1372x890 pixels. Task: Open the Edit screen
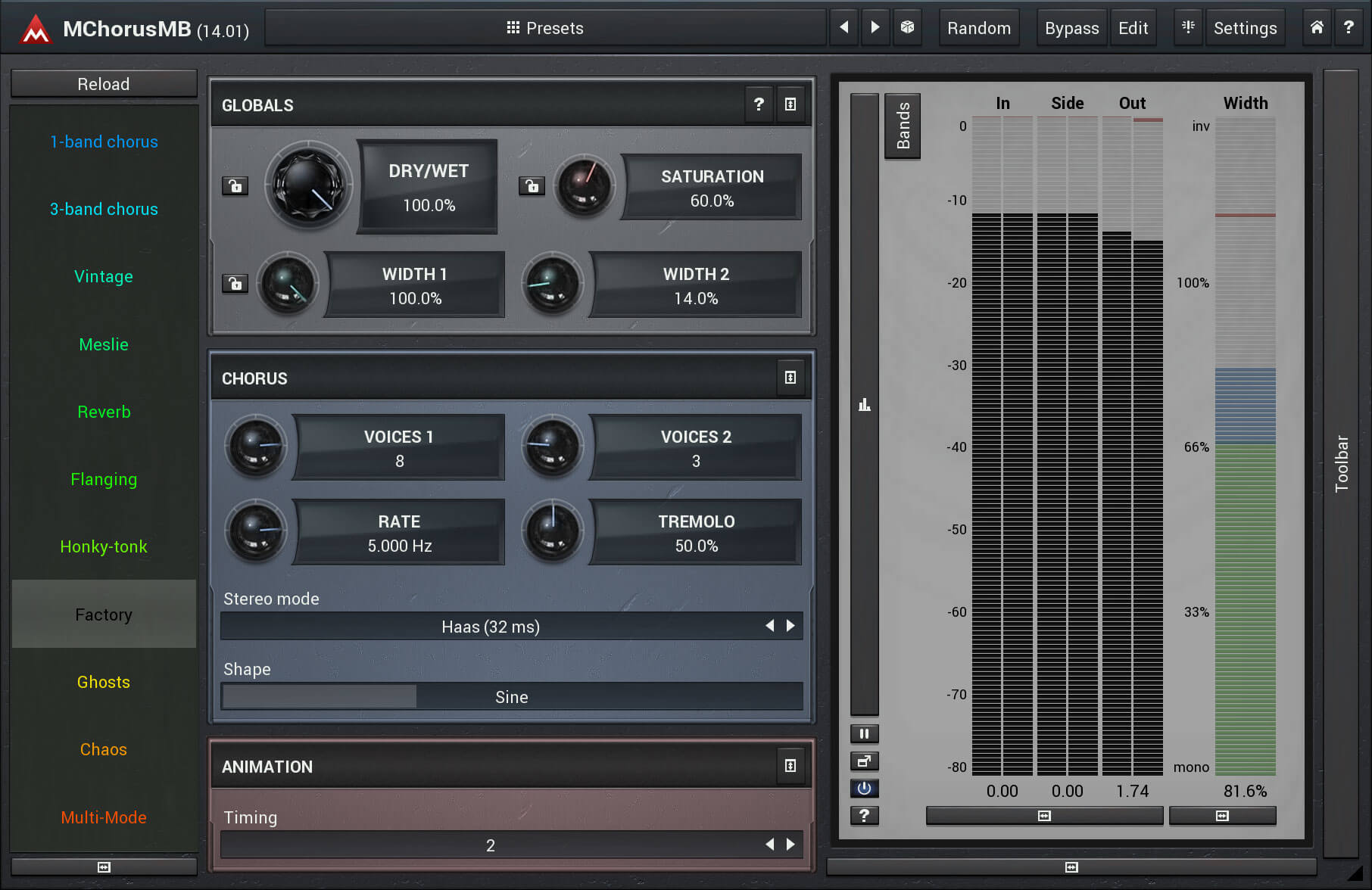(x=1133, y=28)
